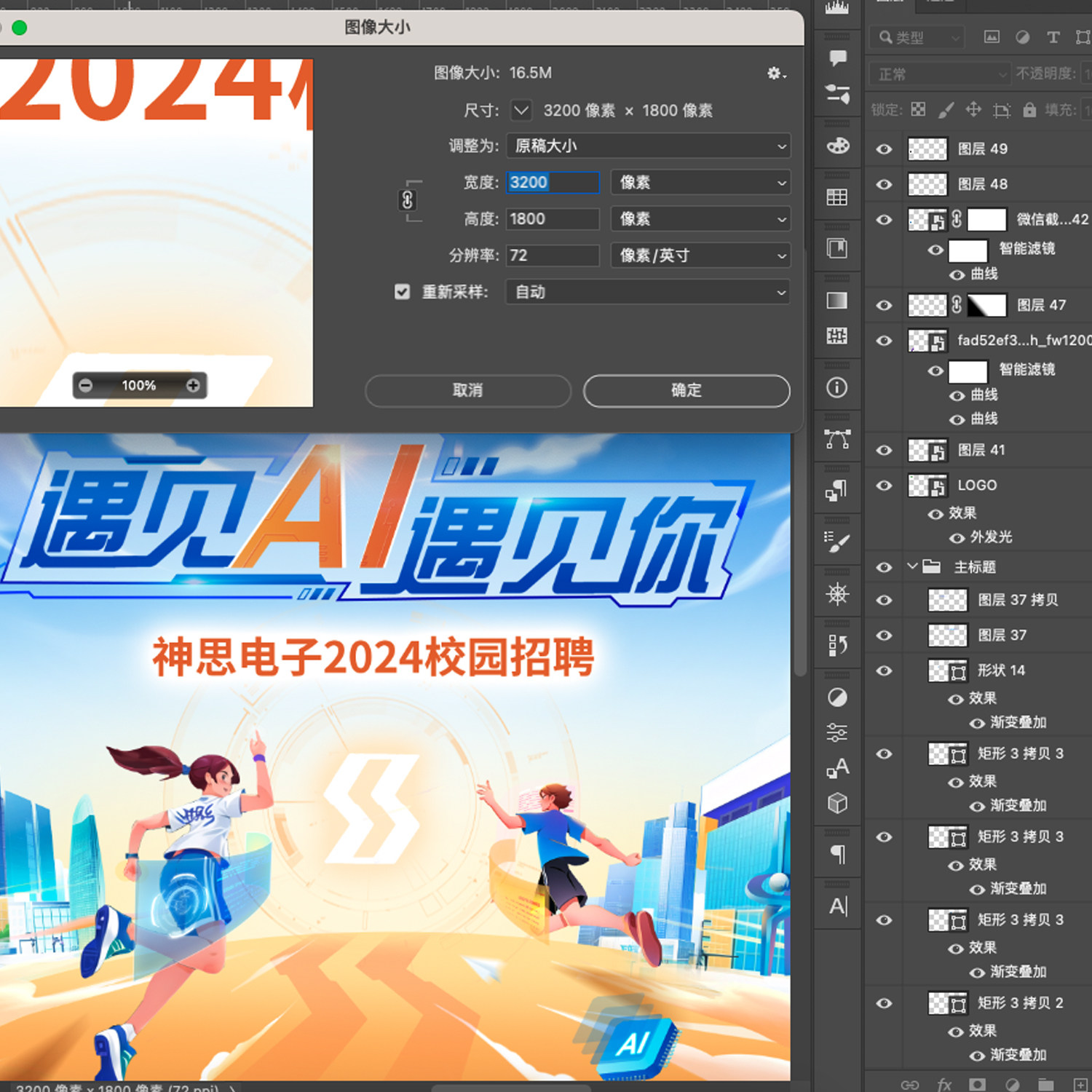Image resolution: width=1092 pixels, height=1092 pixels.
Task: Open the Character panel icon
Action: (837, 906)
